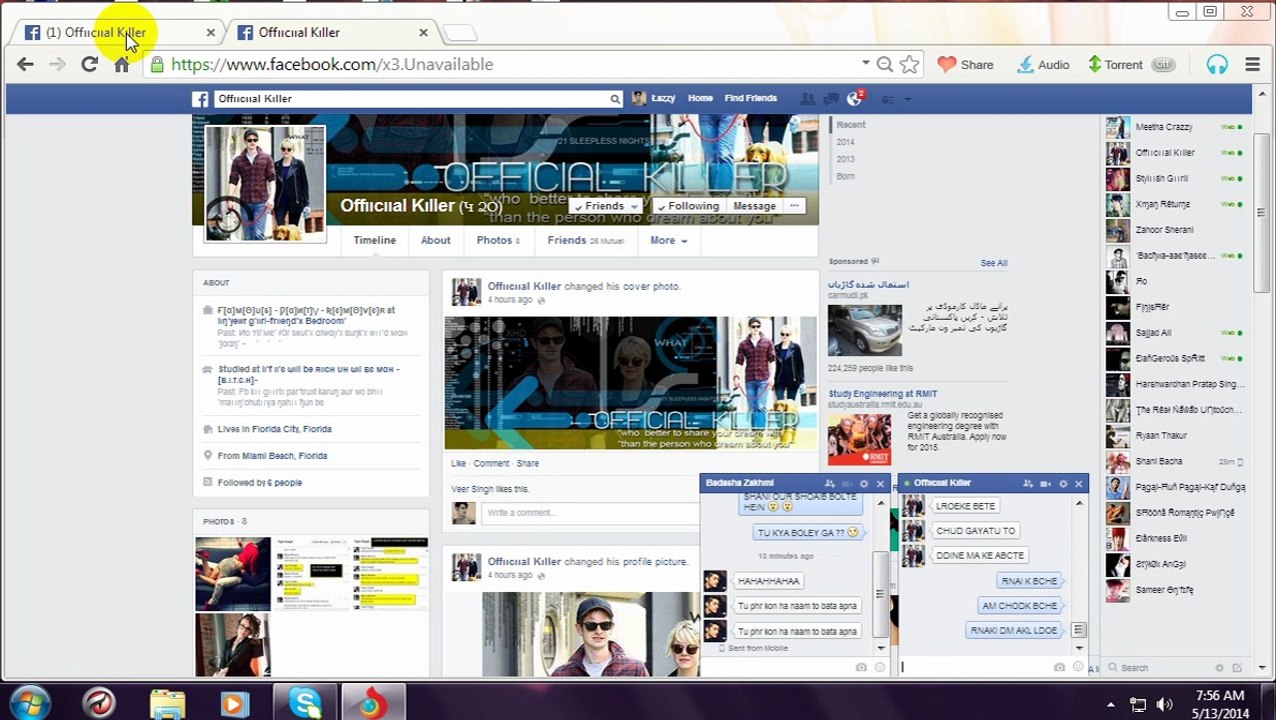Click the Message button on profile

click(x=754, y=206)
